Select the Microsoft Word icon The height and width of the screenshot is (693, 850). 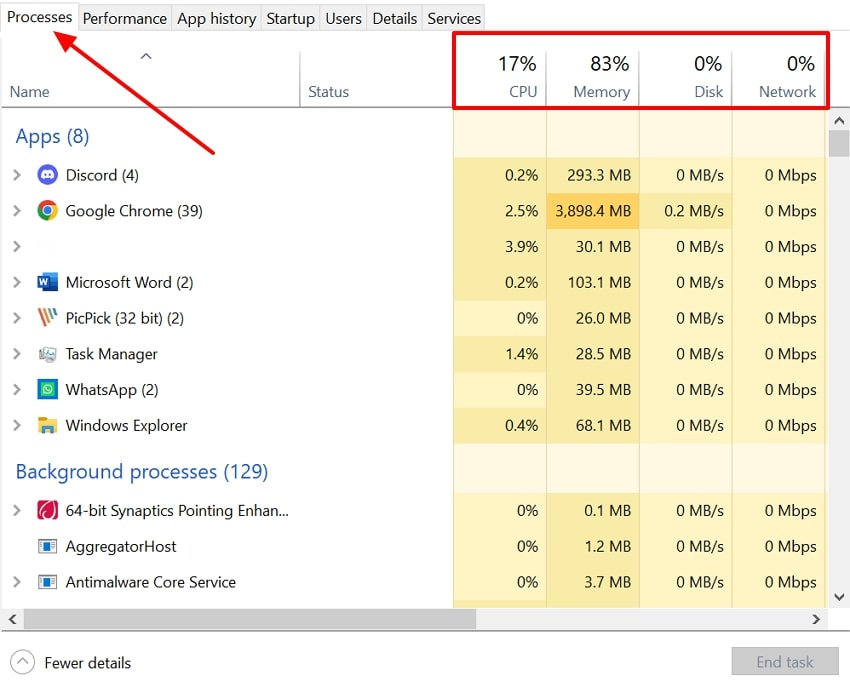click(47, 282)
